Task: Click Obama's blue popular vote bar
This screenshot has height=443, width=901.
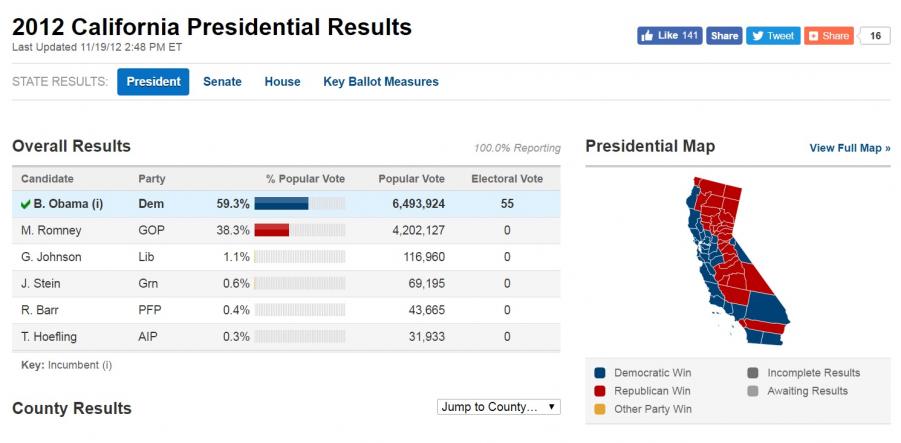Action: (x=282, y=204)
